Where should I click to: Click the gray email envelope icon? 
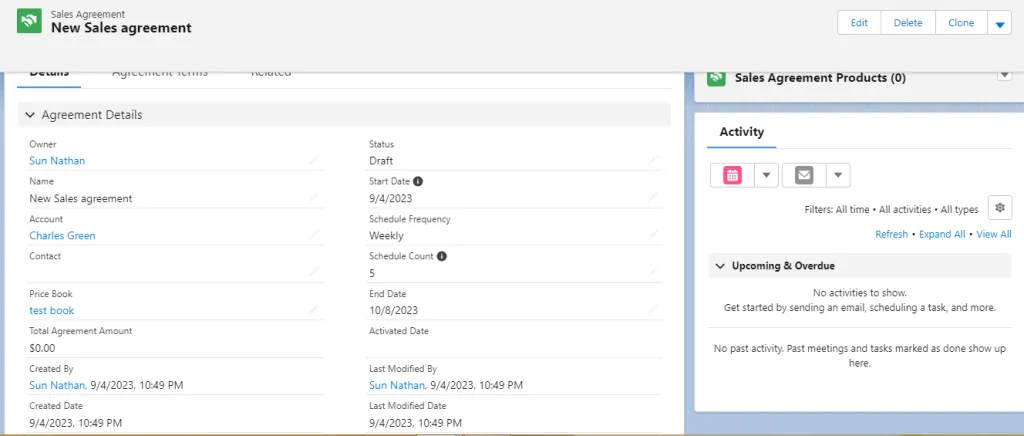point(804,175)
